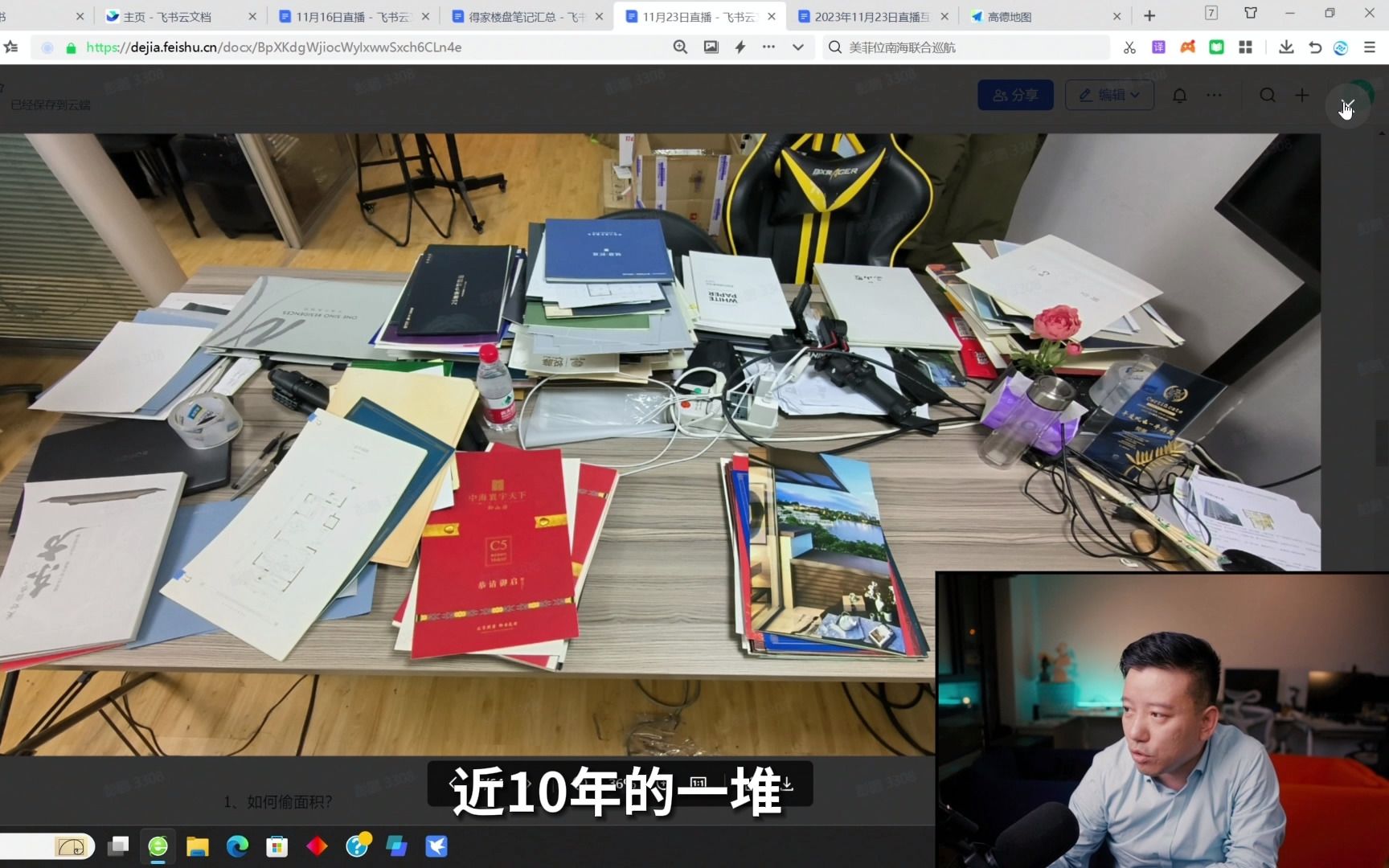This screenshot has height=868, width=1389.
Task: Open the 编辑 edit mode dropdown
Action: point(1109,95)
